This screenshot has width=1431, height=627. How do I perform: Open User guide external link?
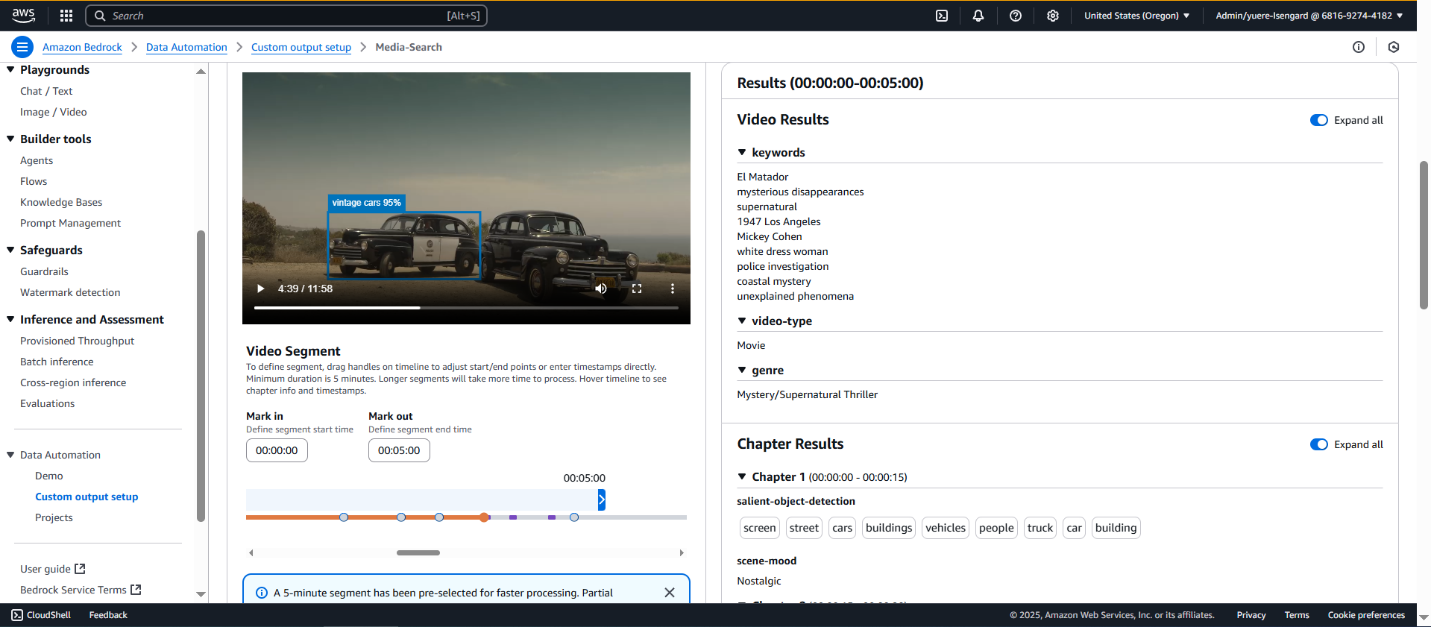click(x=52, y=569)
